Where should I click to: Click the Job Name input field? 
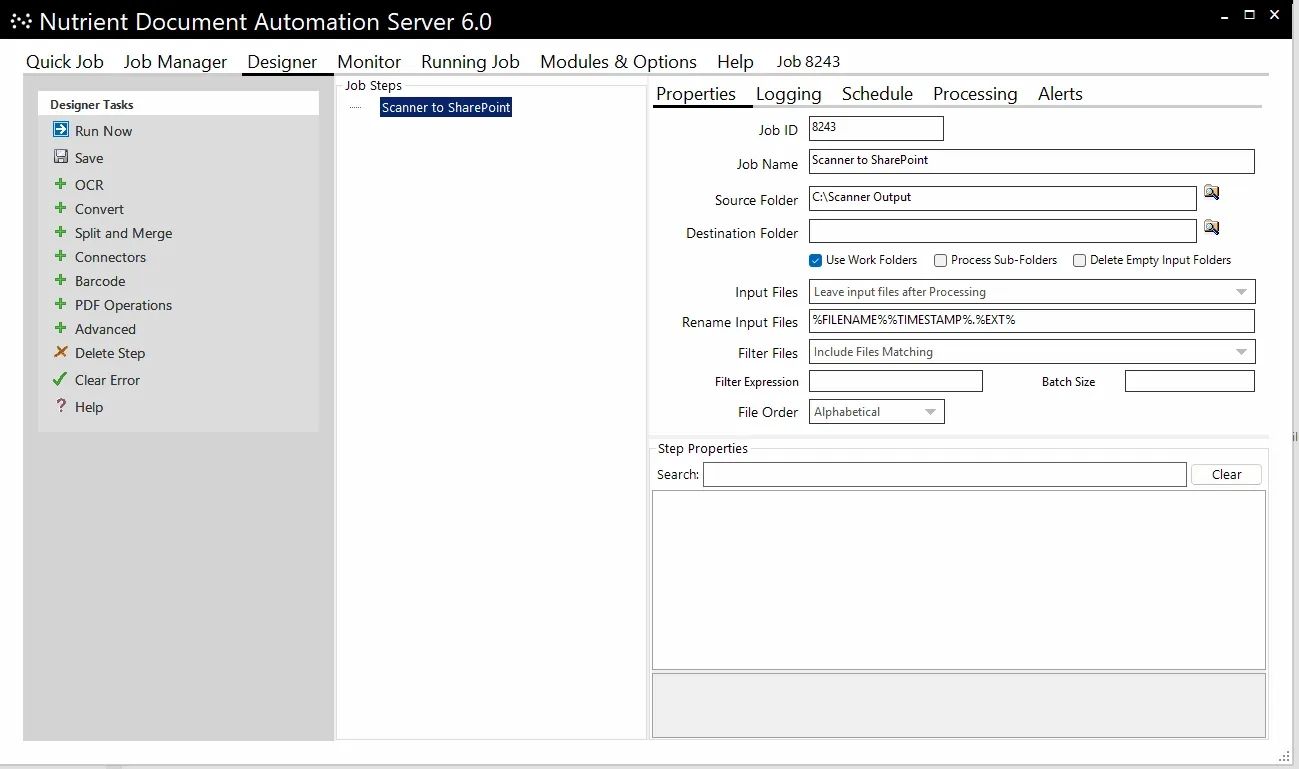point(1032,161)
